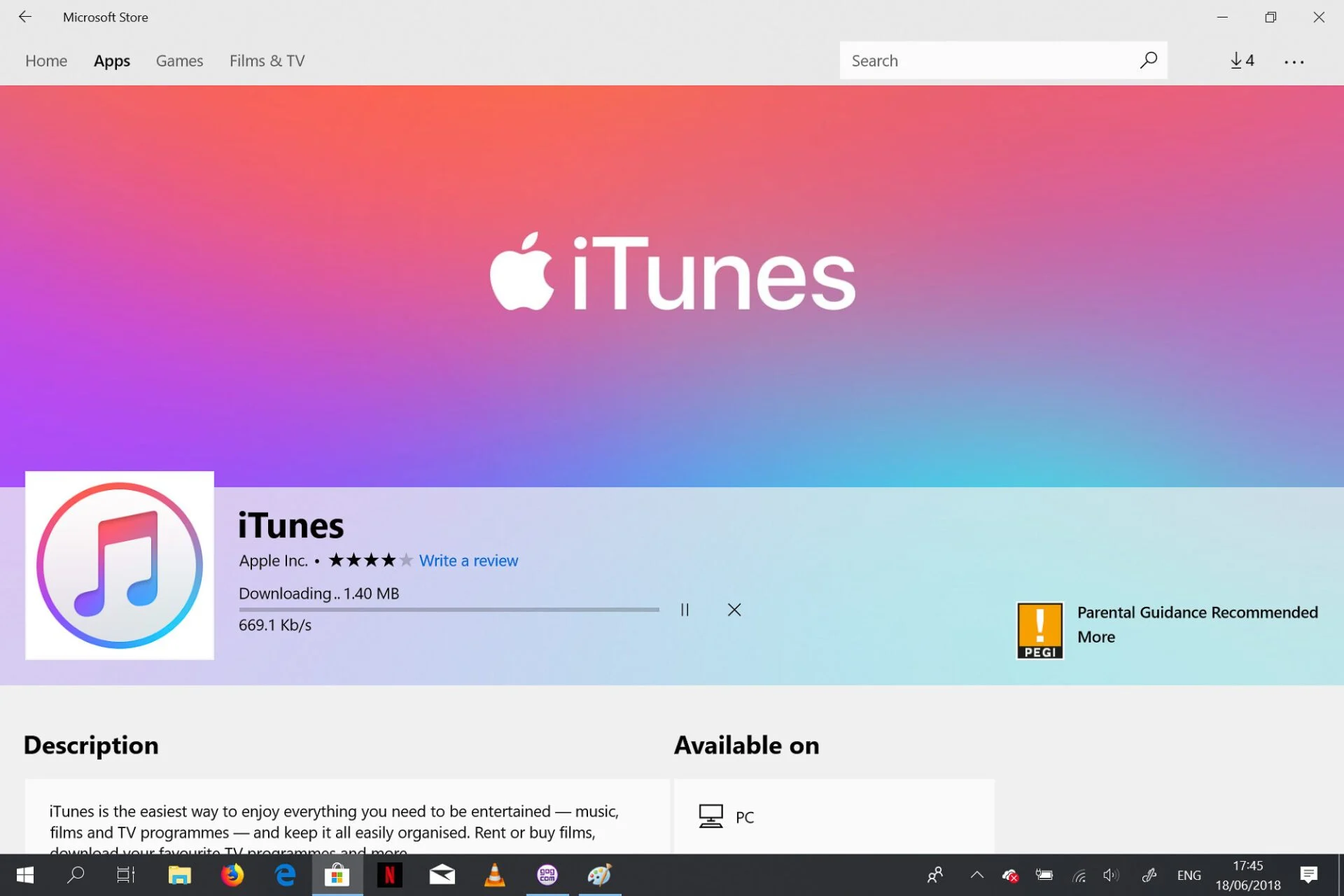
Task: Open Netflix from the taskbar
Action: (x=390, y=875)
